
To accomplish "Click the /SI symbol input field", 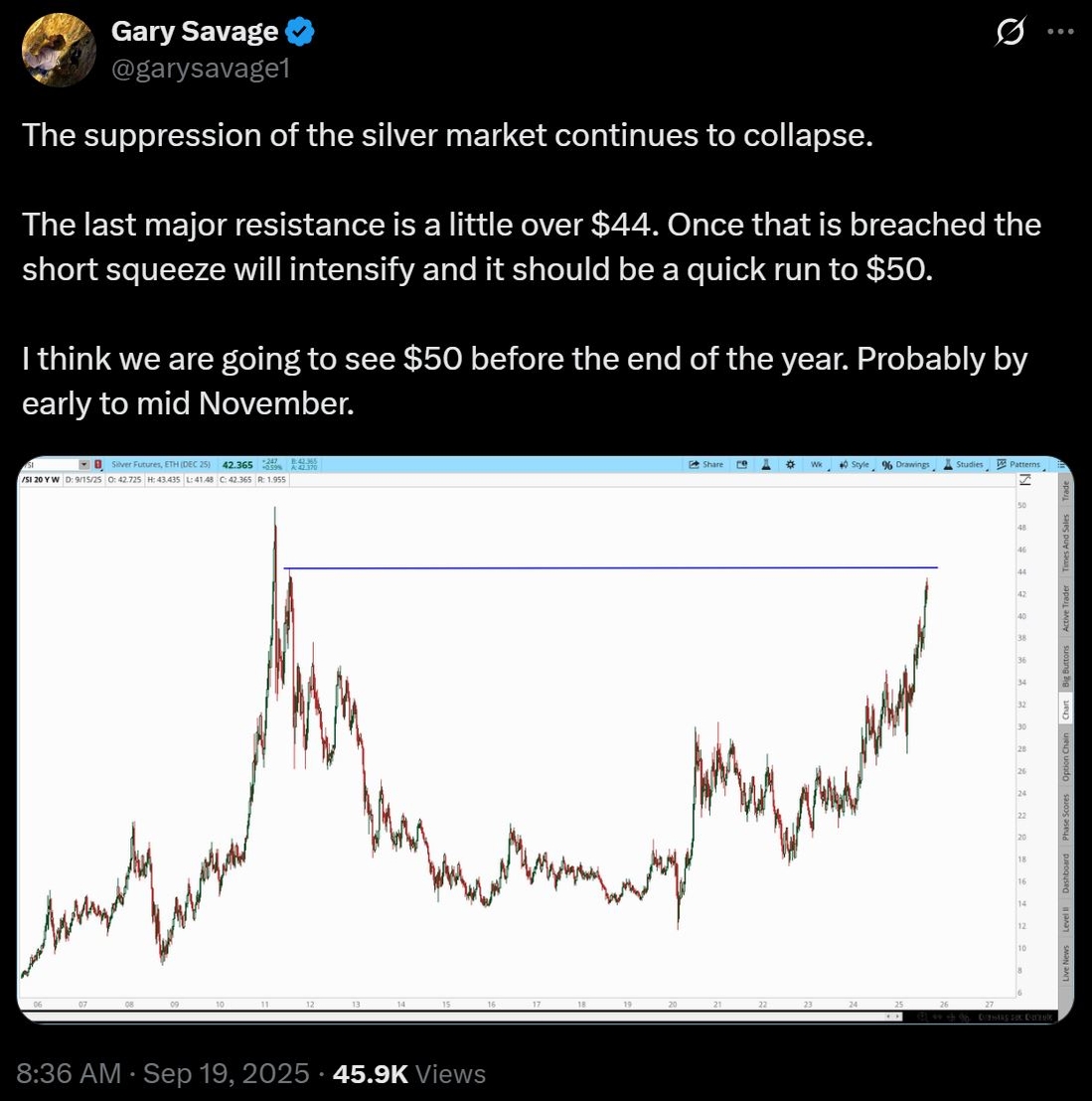I will coord(49,465).
